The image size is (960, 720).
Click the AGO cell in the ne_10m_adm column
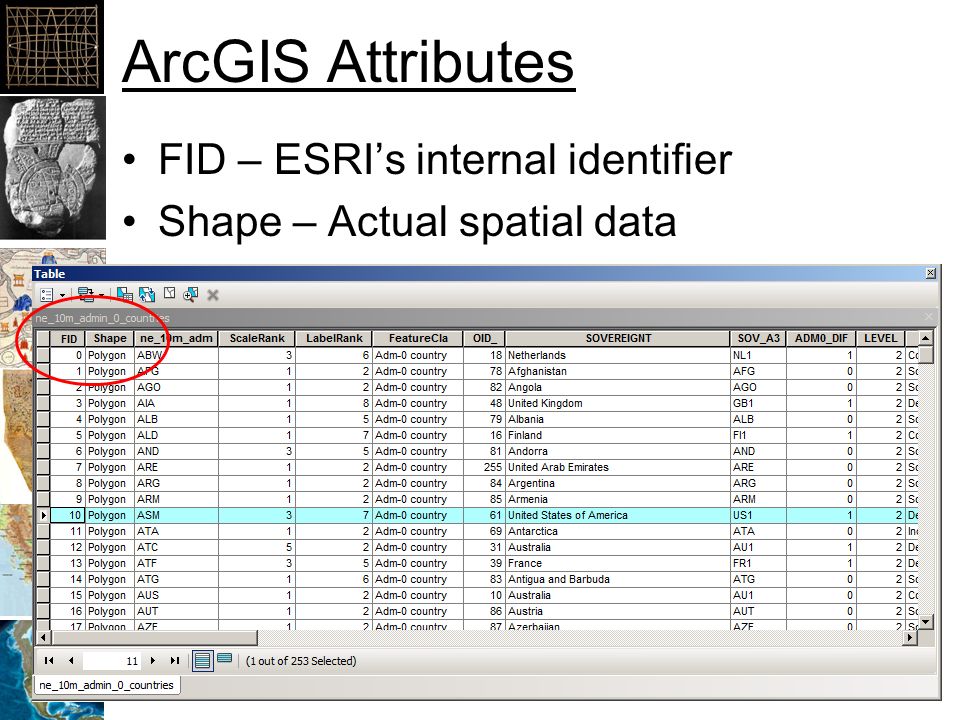tap(176, 388)
